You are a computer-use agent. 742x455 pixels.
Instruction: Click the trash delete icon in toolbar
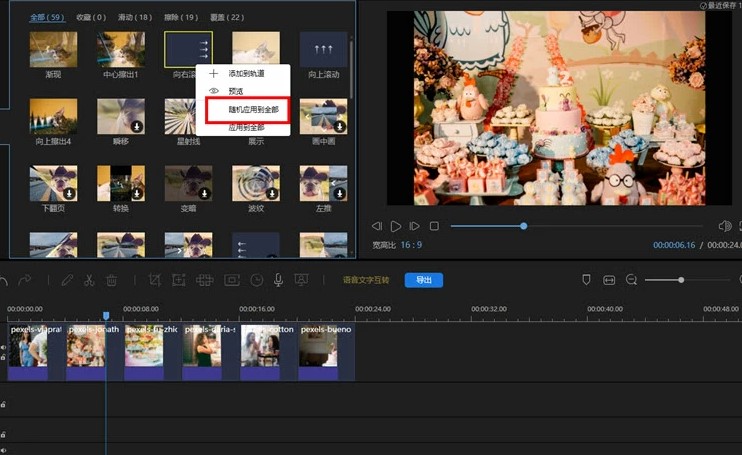click(112, 280)
